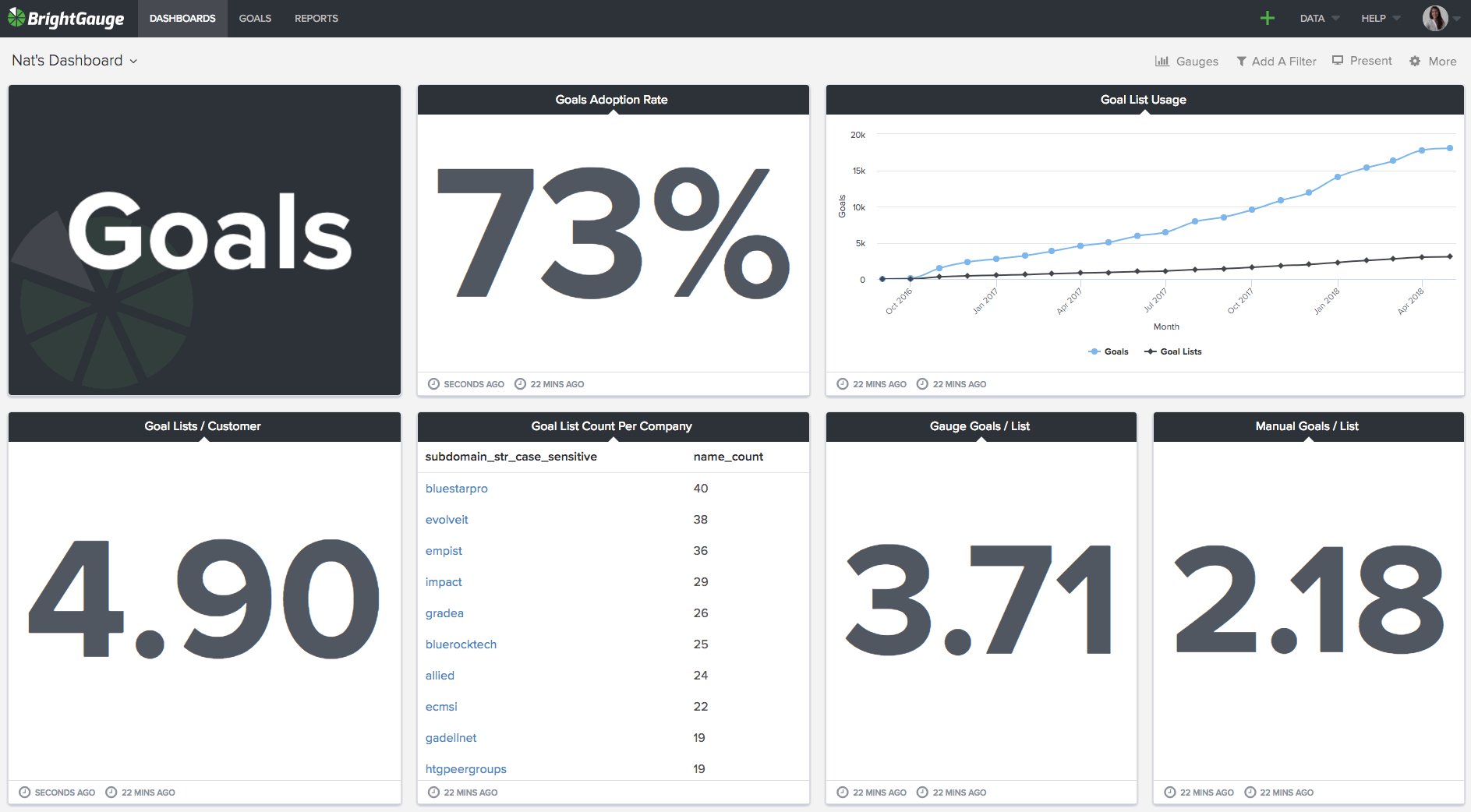Click second clock icon under Goal List Usage
The width and height of the screenshot is (1471, 812).
pos(923,383)
